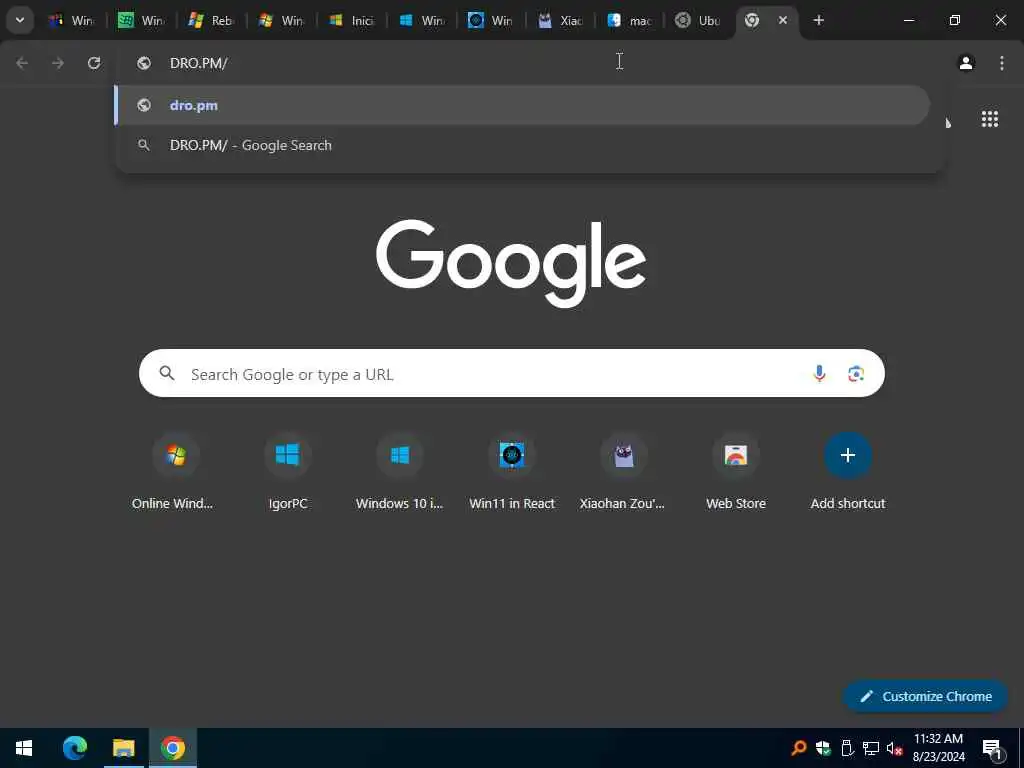Screen dimensions: 1024x768
Task: Switch to the 'Ubu' tab
Action: [698, 20]
